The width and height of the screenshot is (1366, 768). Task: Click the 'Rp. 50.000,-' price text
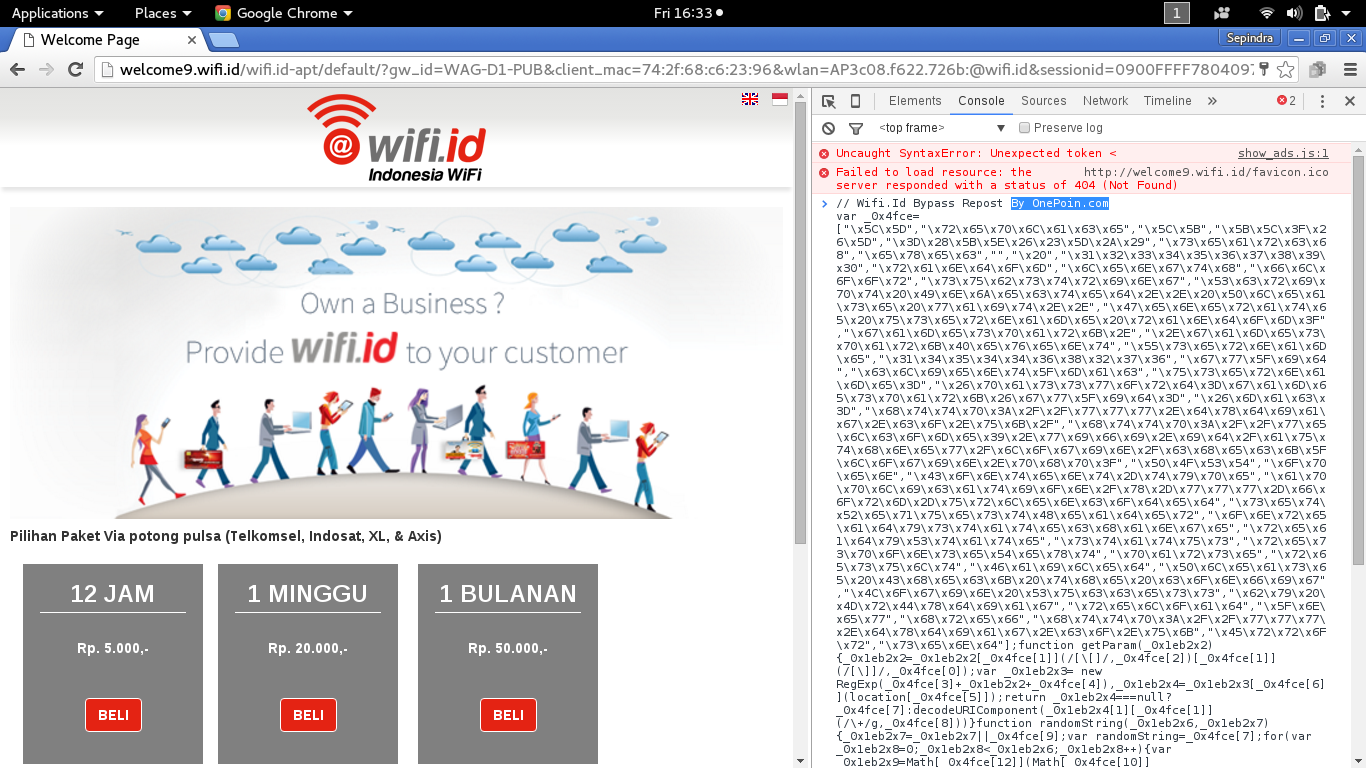click(x=508, y=648)
